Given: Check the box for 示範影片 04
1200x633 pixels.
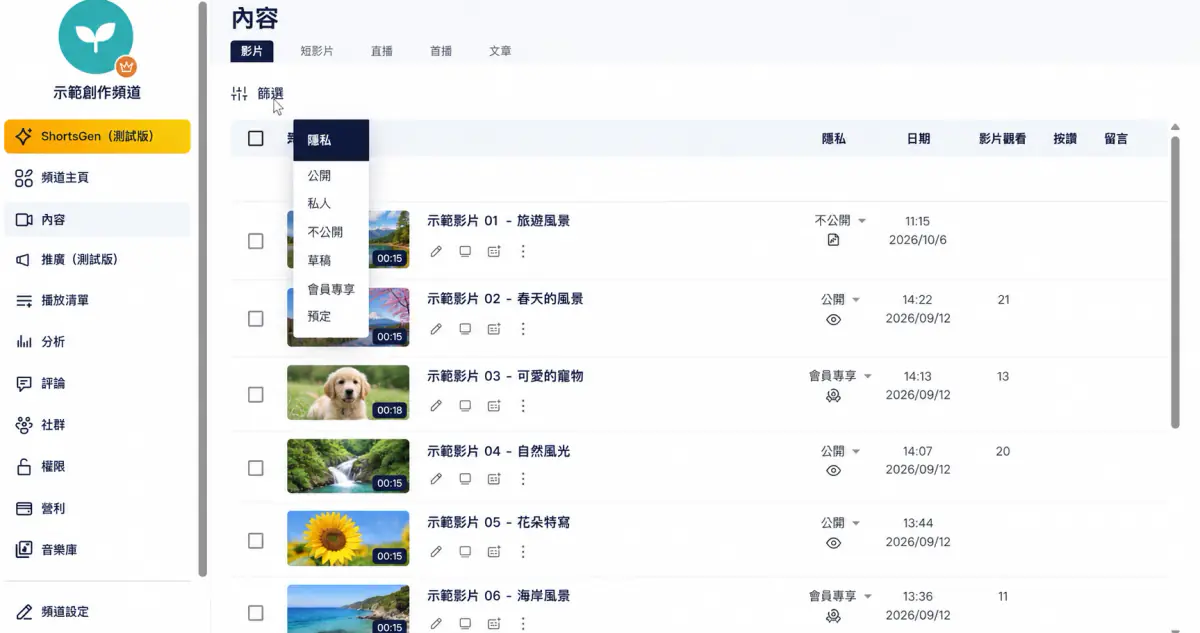Looking at the screenshot, I should click(x=256, y=468).
